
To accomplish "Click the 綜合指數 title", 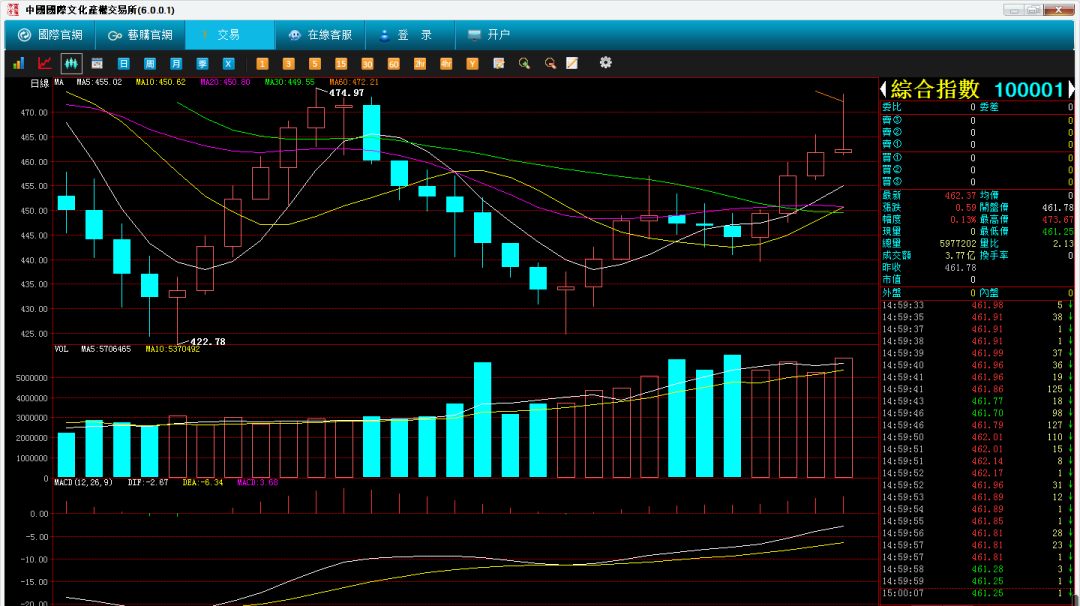I will 935,89.
